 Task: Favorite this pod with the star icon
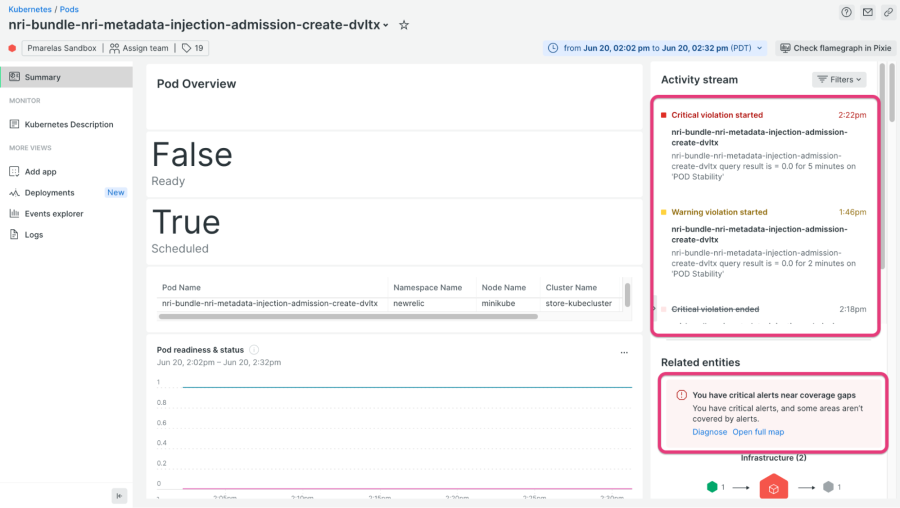403,25
